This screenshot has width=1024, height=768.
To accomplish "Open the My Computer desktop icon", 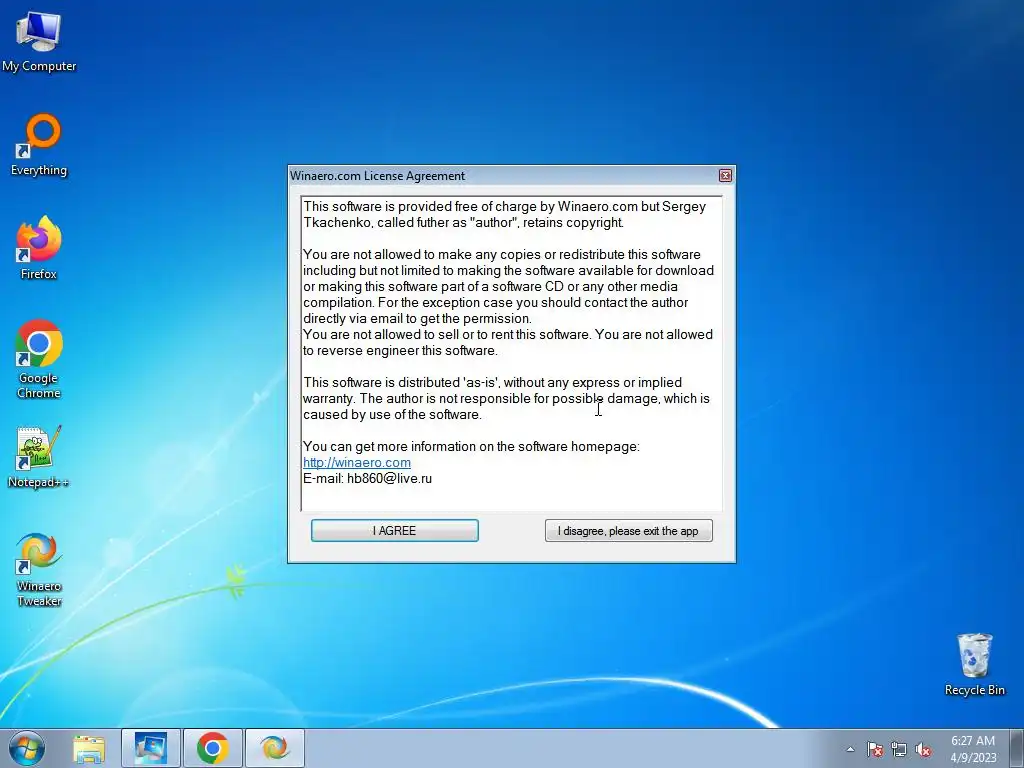I will [39, 40].
